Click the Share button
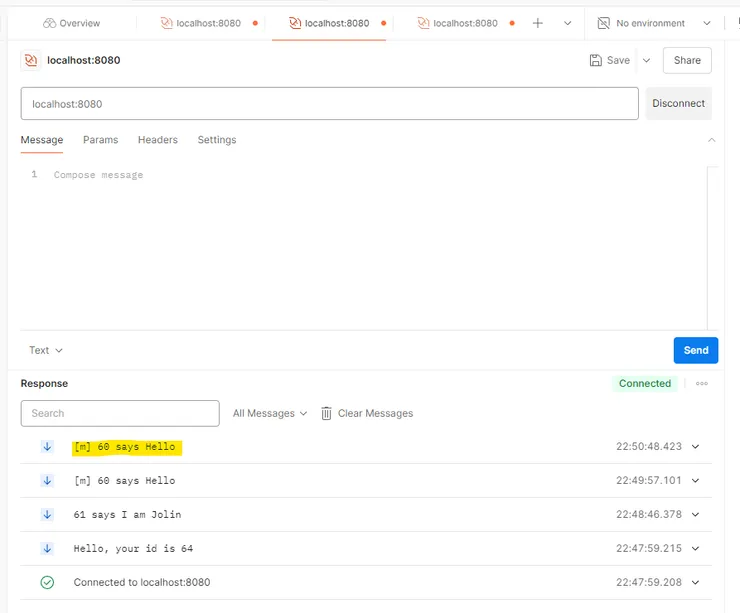The width and height of the screenshot is (740, 613). coord(687,60)
